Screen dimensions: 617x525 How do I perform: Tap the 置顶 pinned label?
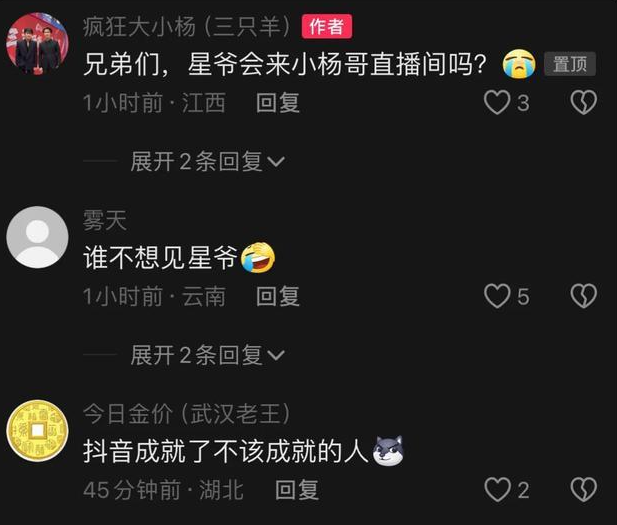tap(570, 64)
